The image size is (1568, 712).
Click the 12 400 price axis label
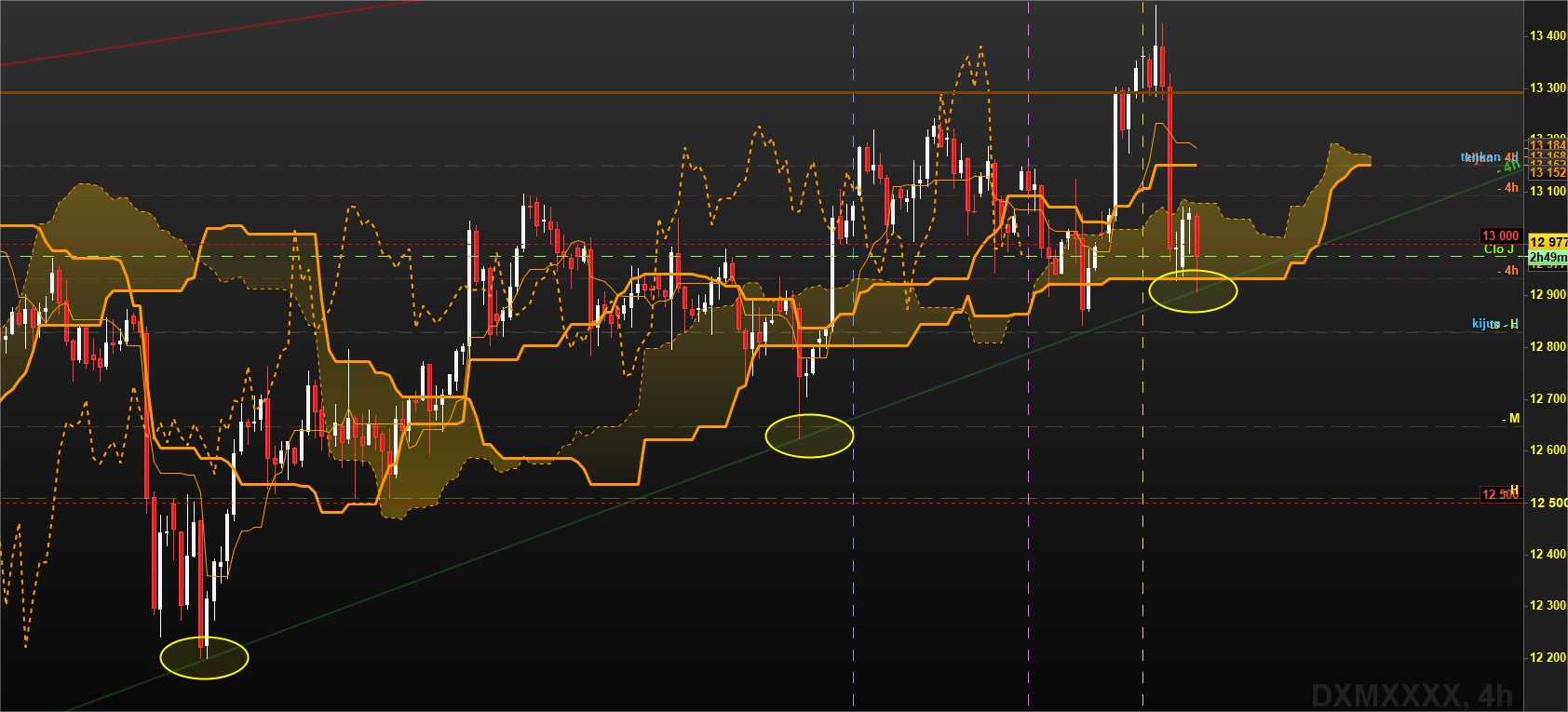[x=1548, y=555]
